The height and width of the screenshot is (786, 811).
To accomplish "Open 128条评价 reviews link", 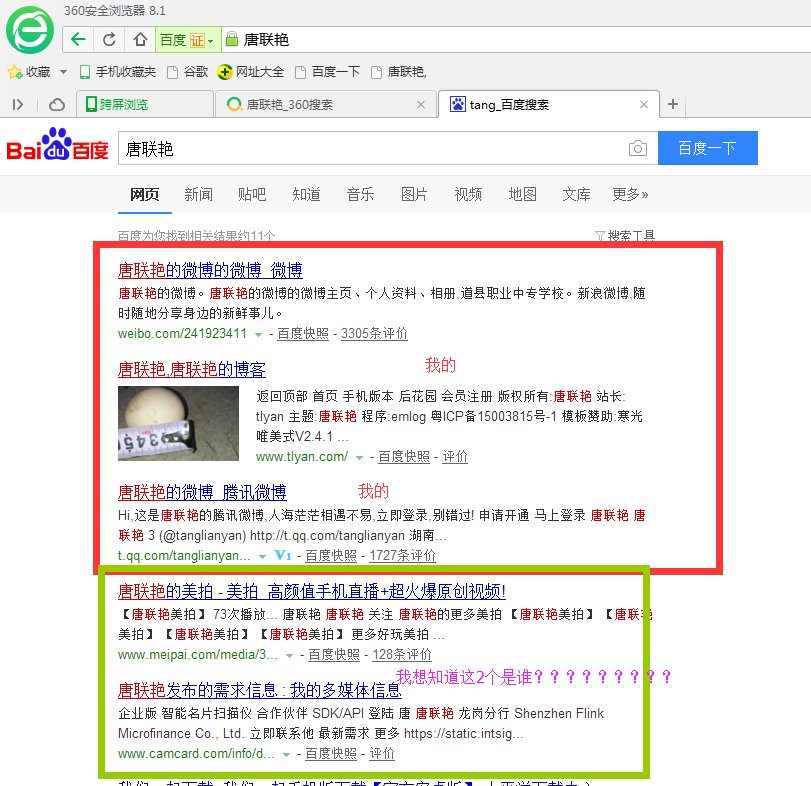I will pos(402,655).
